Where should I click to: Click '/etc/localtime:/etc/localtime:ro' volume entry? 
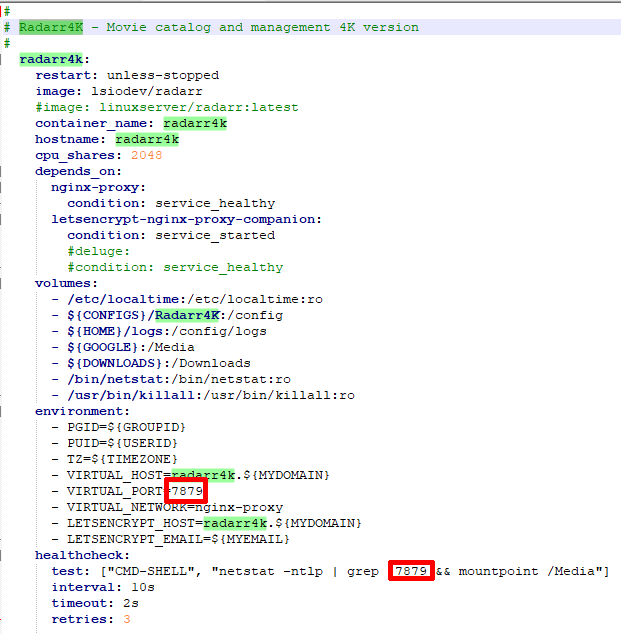pos(195,299)
